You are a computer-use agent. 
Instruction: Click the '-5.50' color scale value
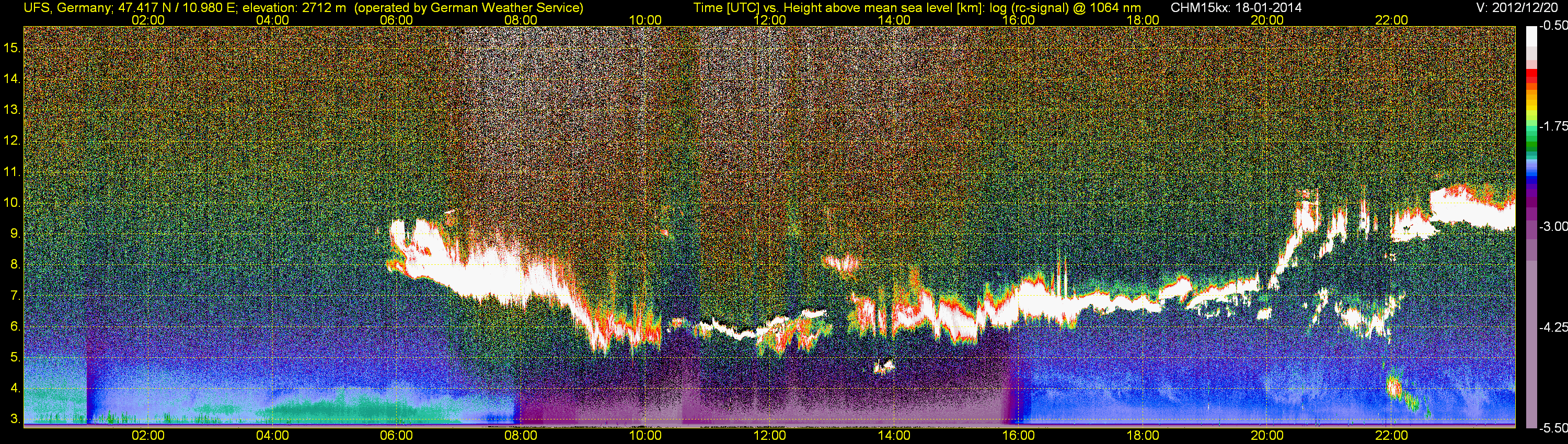(1553, 428)
